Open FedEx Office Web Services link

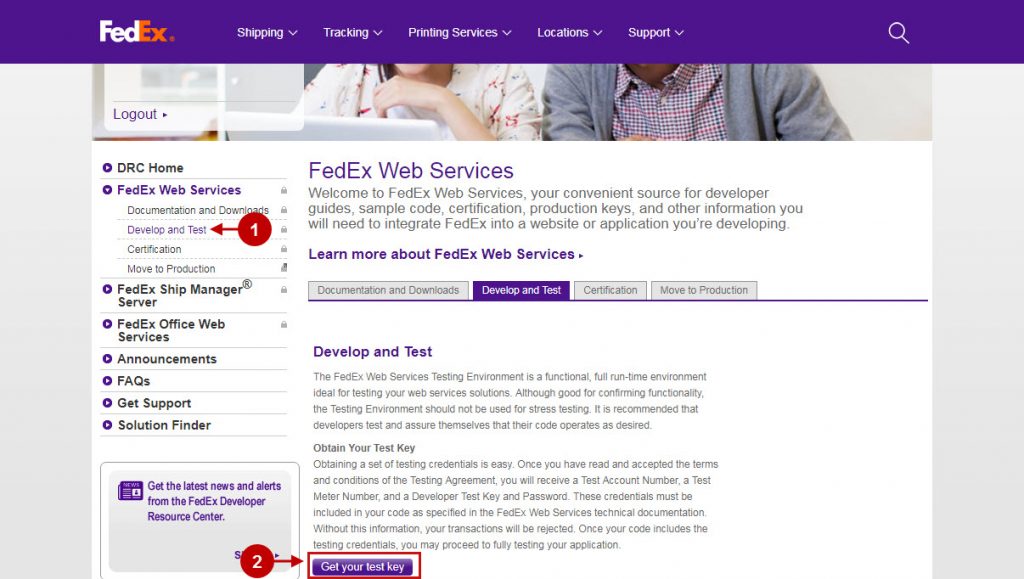171,330
